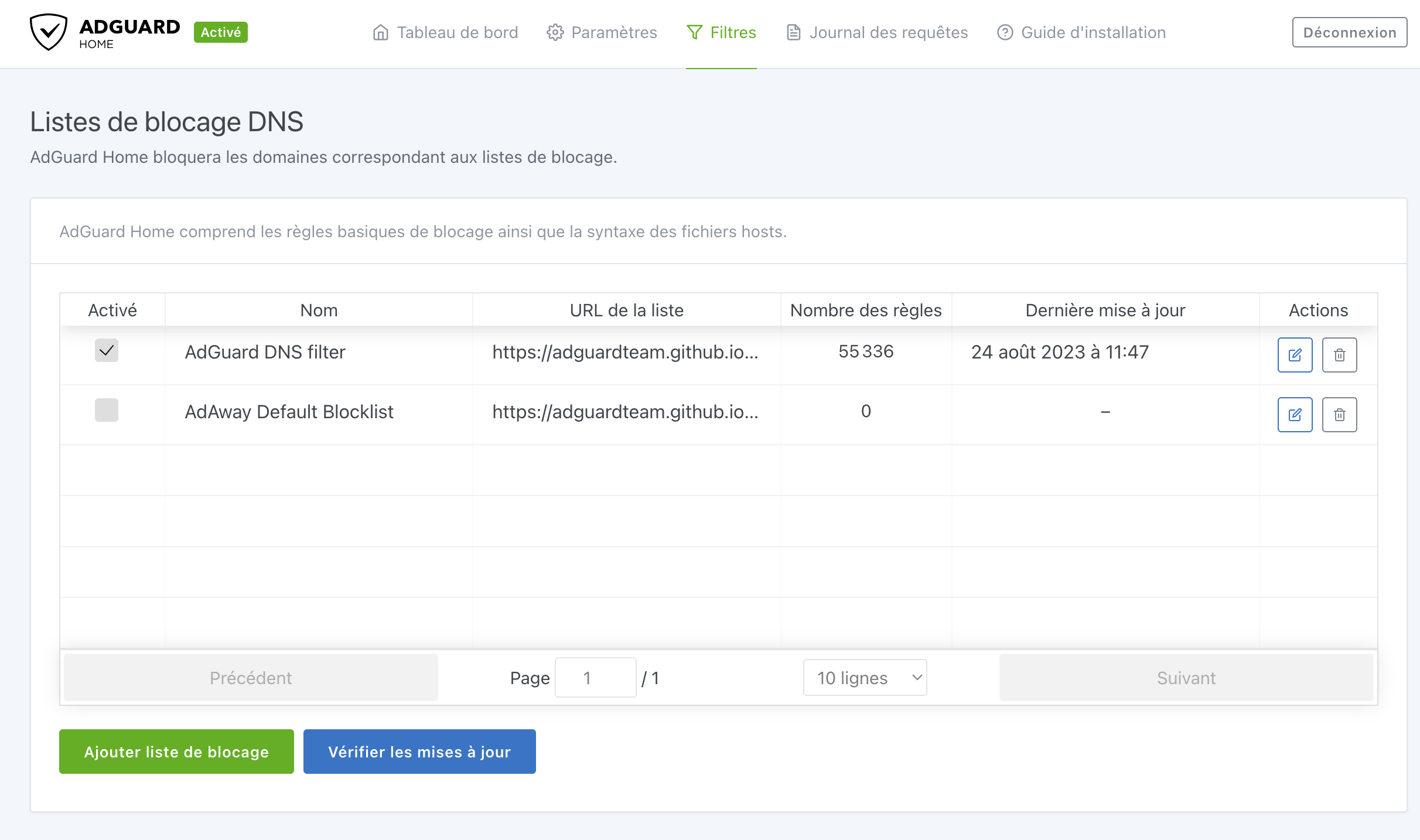The width and height of the screenshot is (1420, 840).
Task: Click the green Activé status badge
Action: click(221, 32)
